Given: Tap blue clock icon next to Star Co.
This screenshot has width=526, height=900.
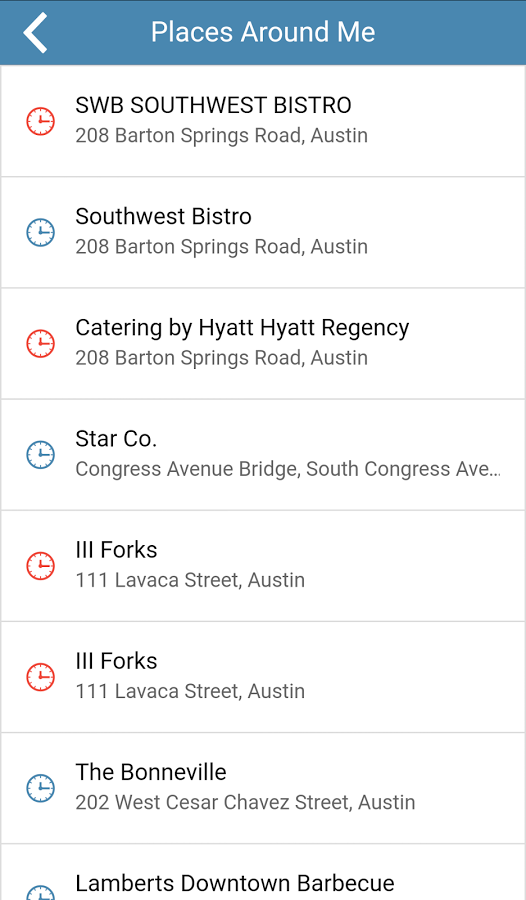Looking at the screenshot, I should [x=41, y=455].
